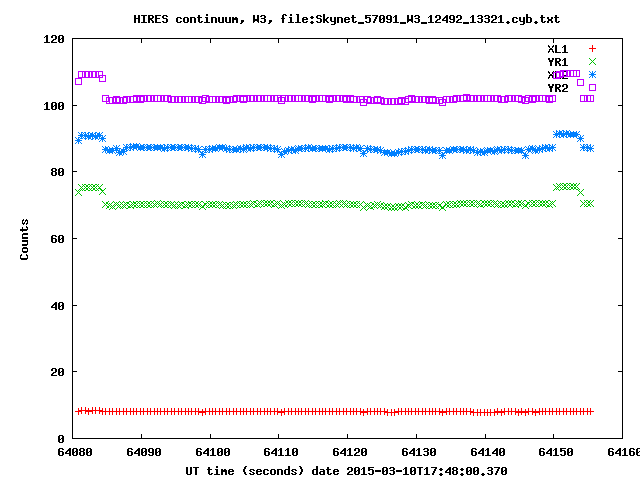Click y-axis tick label 60
This screenshot has width=640, height=480.
tap(58, 239)
